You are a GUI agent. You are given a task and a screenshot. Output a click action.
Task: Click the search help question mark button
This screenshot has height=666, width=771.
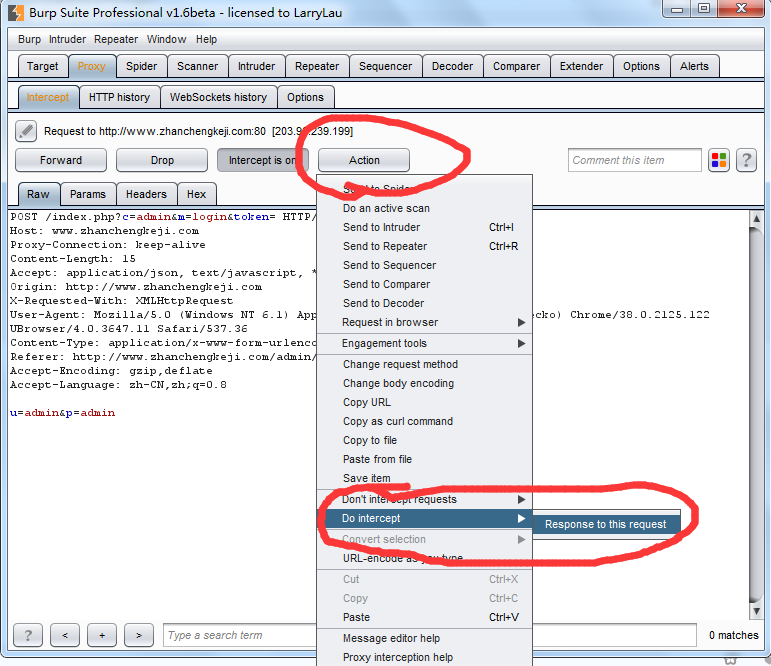(28, 635)
